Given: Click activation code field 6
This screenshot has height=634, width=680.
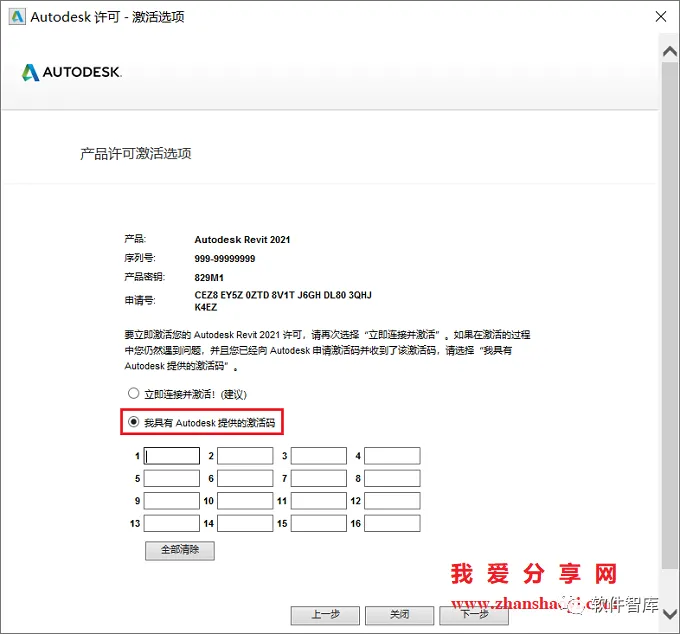Looking at the screenshot, I should tap(245, 478).
